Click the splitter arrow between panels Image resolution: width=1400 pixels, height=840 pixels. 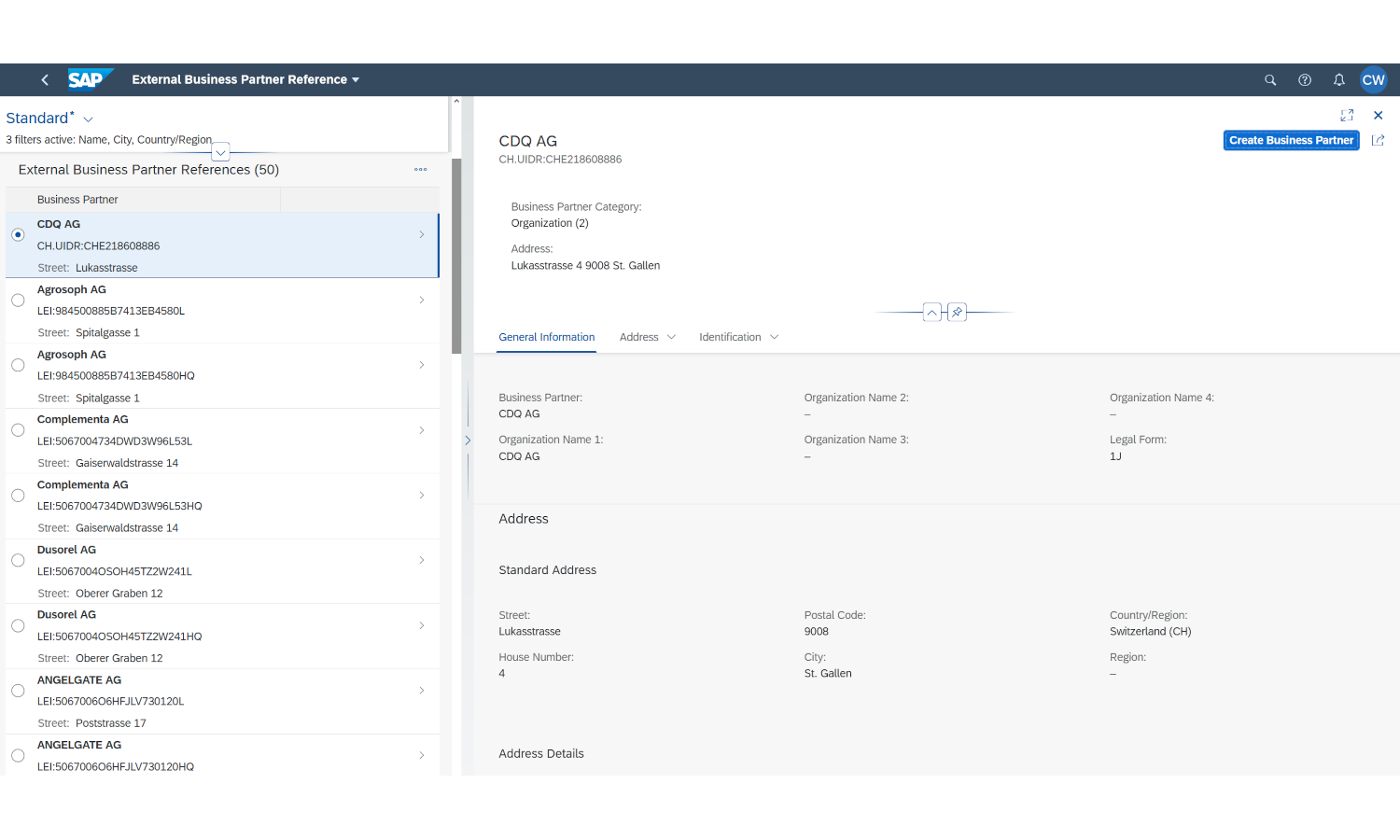point(468,441)
